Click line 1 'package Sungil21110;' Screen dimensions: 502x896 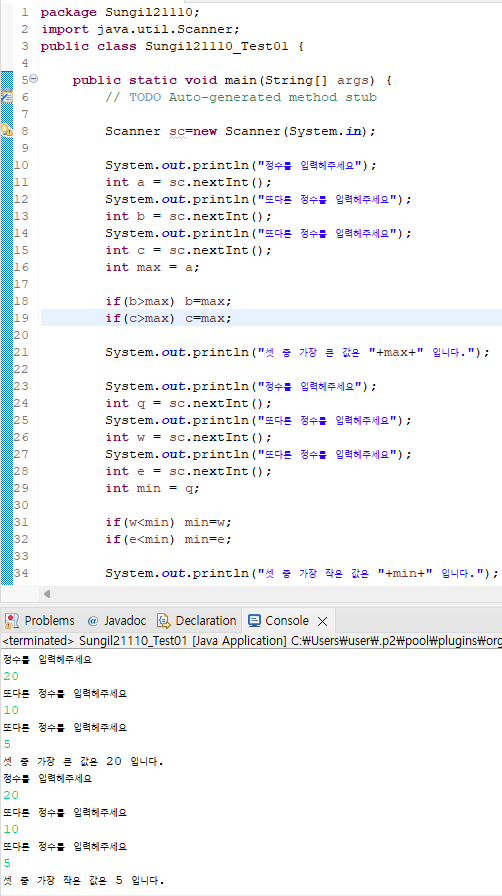[x=121, y=12]
